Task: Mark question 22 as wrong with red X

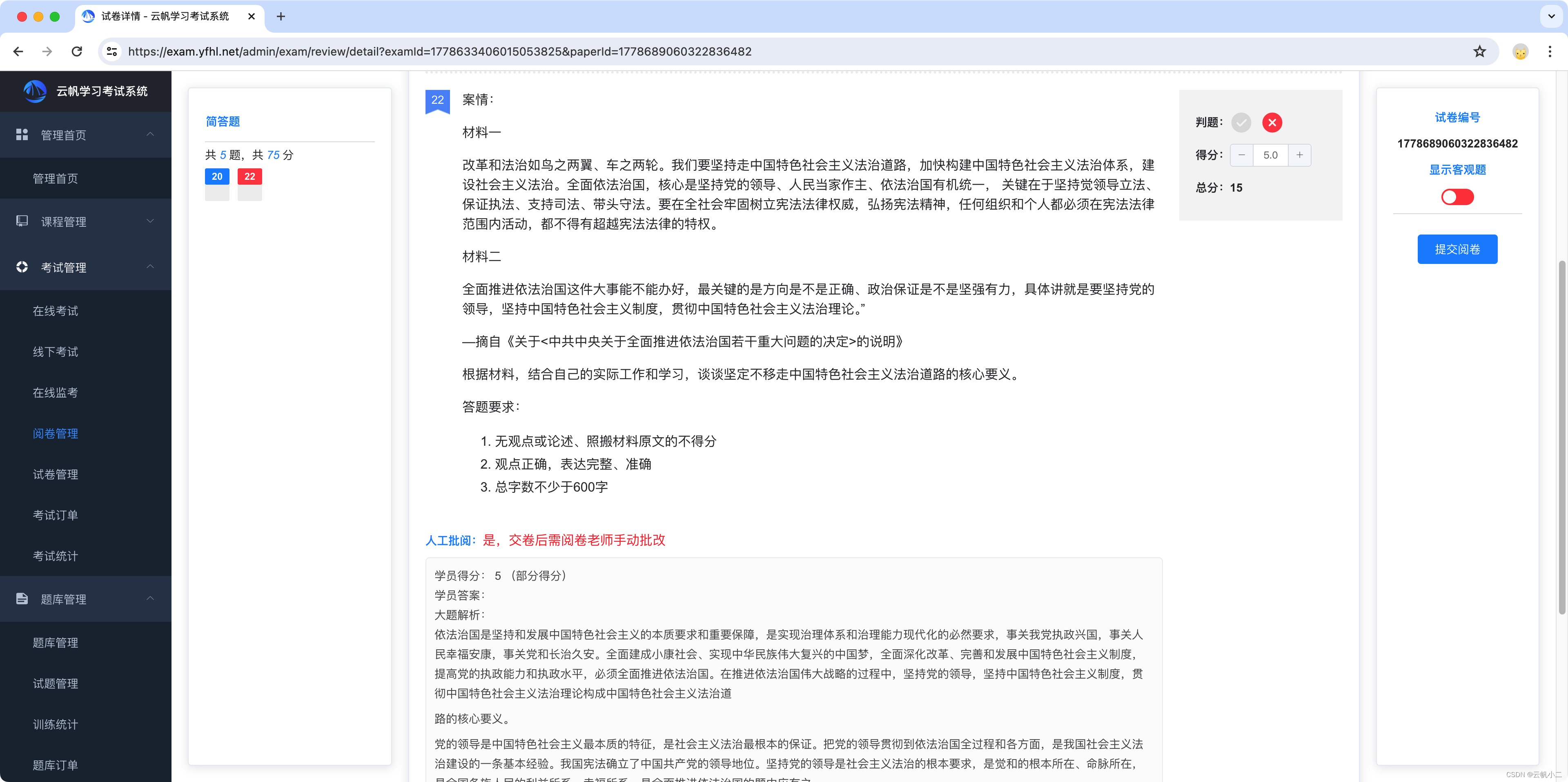Action: [1272, 123]
